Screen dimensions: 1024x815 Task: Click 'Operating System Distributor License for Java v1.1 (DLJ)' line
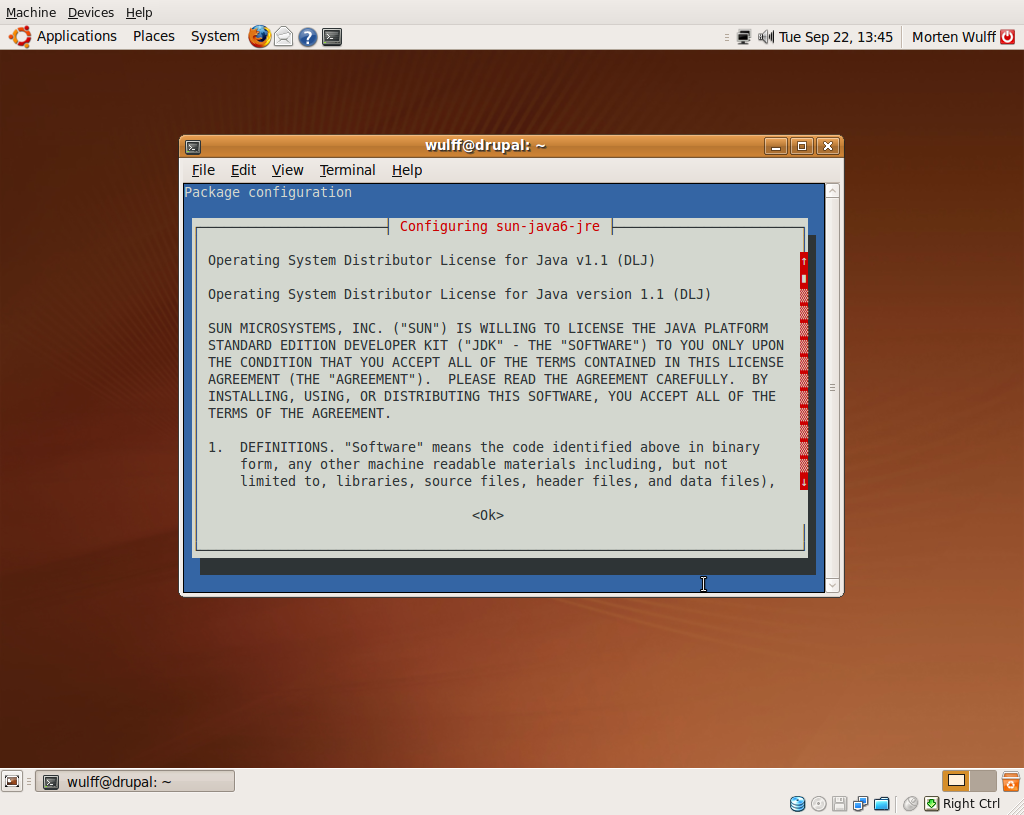click(x=431, y=261)
